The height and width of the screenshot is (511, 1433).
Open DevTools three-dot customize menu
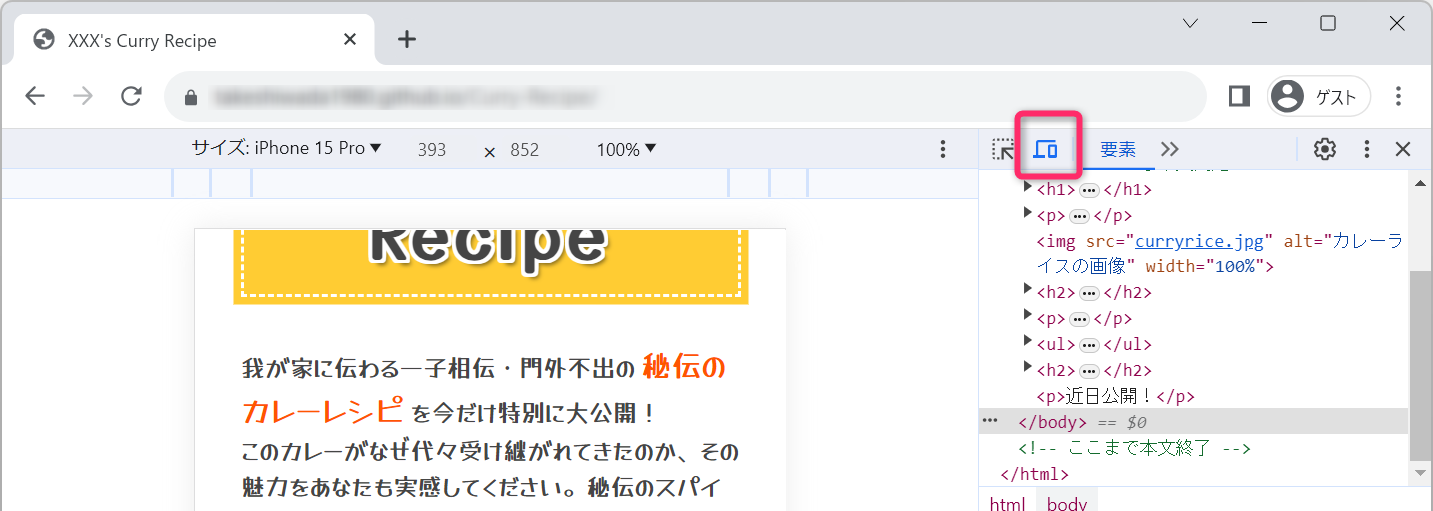[1367, 149]
